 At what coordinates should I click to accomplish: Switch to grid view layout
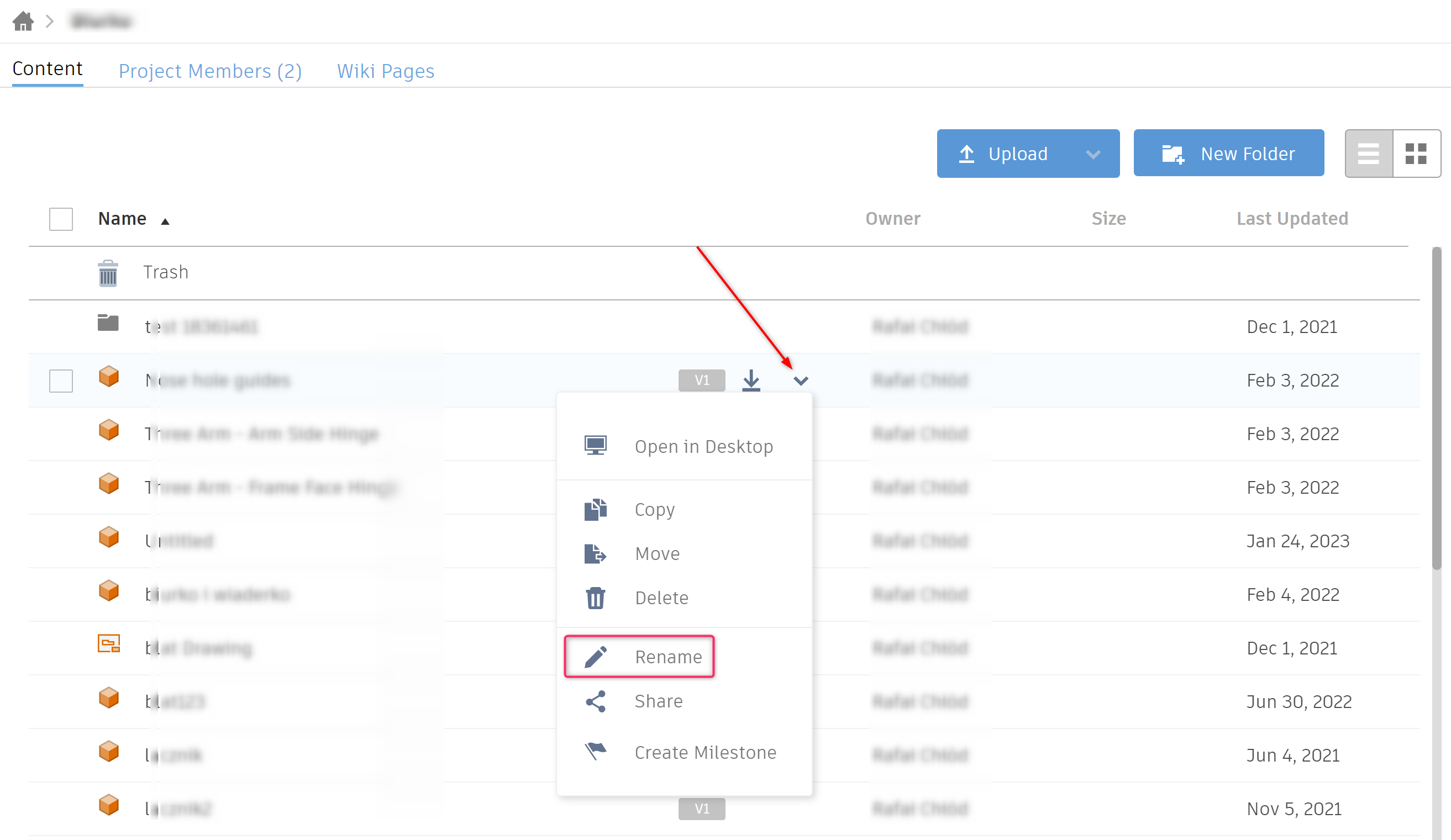(x=1416, y=153)
